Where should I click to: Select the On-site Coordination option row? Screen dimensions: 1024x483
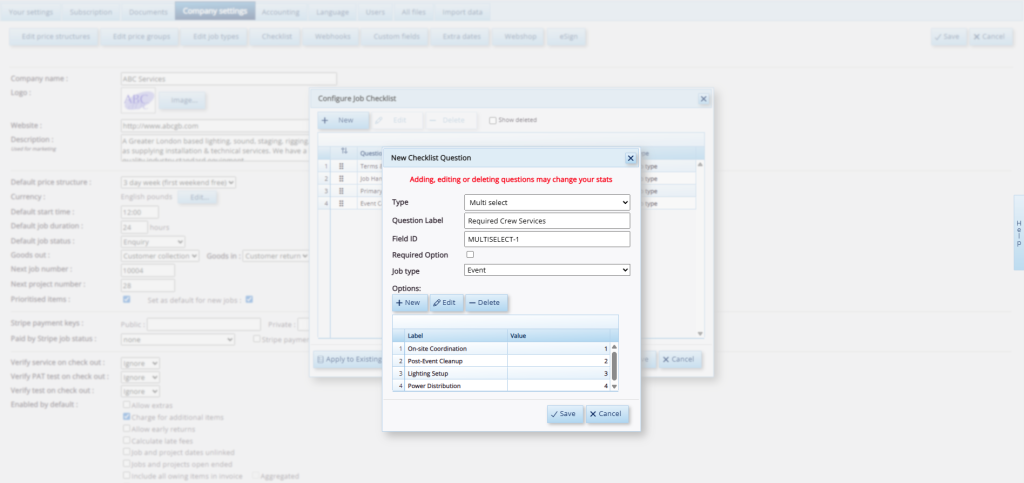[x=502, y=349]
